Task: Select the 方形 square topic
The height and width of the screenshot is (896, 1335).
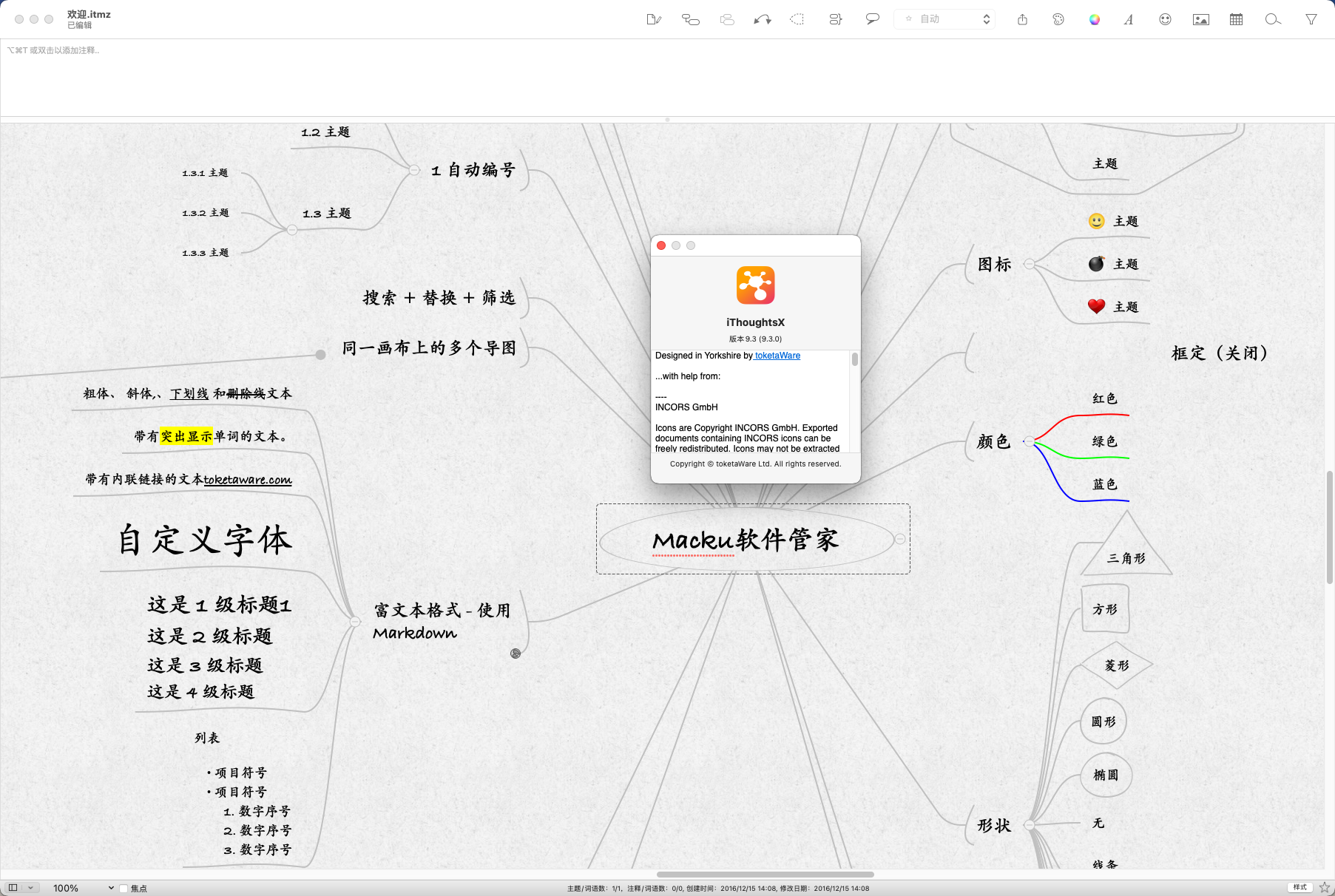Action: [1106, 609]
